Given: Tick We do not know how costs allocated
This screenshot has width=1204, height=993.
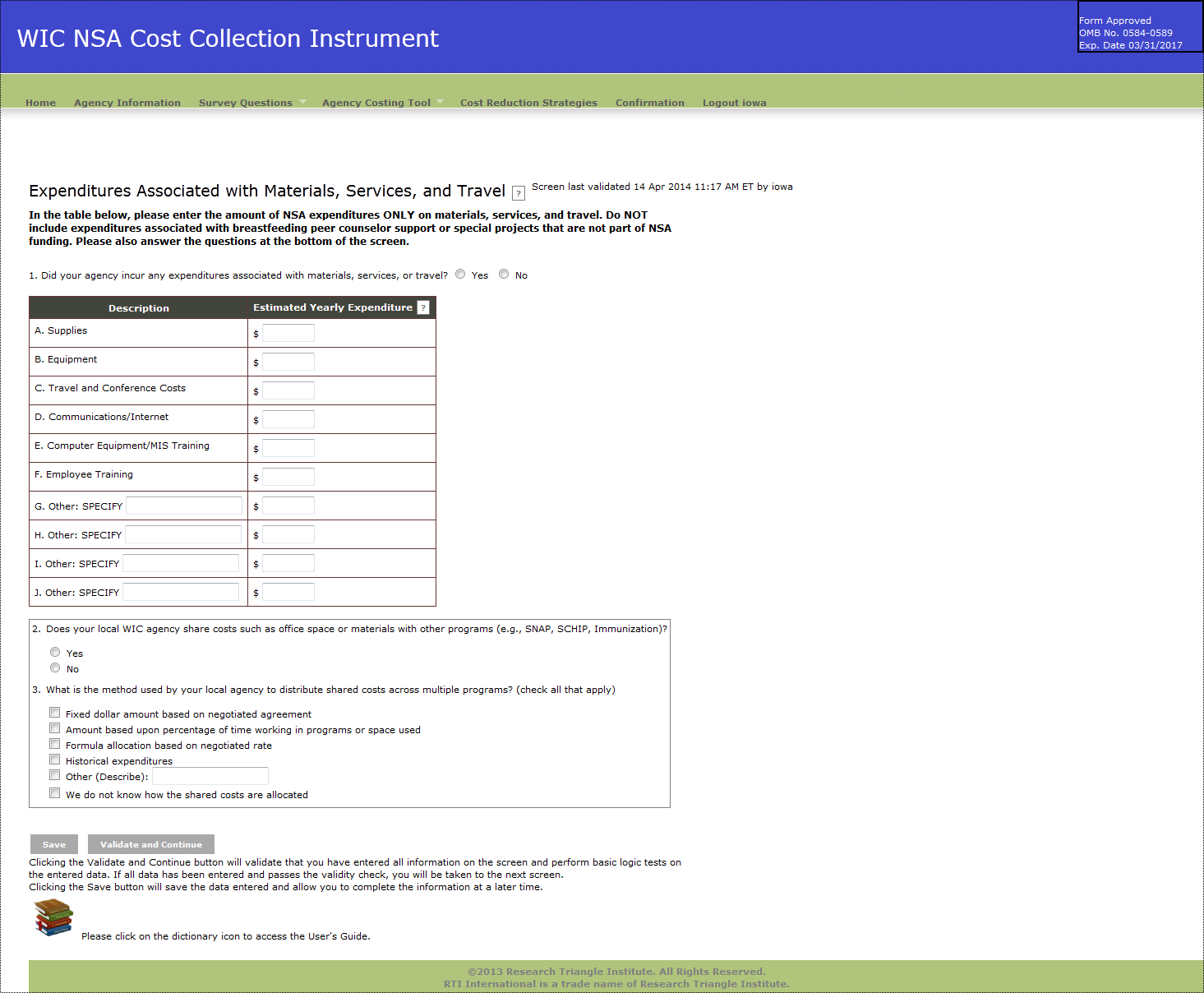Looking at the screenshot, I should click(55, 793).
